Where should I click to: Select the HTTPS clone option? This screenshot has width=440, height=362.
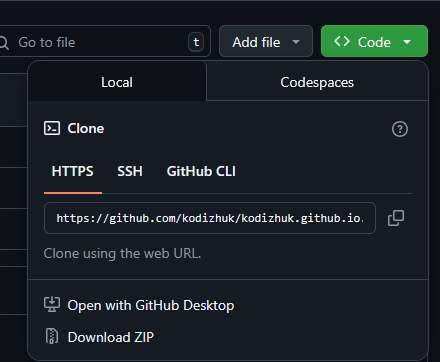[73, 171]
